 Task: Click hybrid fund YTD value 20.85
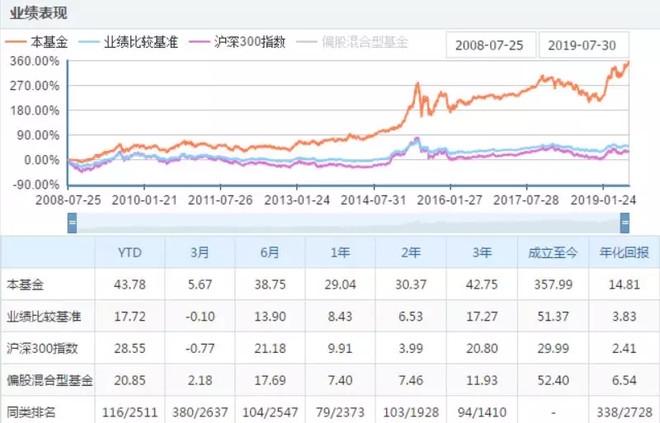[130, 380]
